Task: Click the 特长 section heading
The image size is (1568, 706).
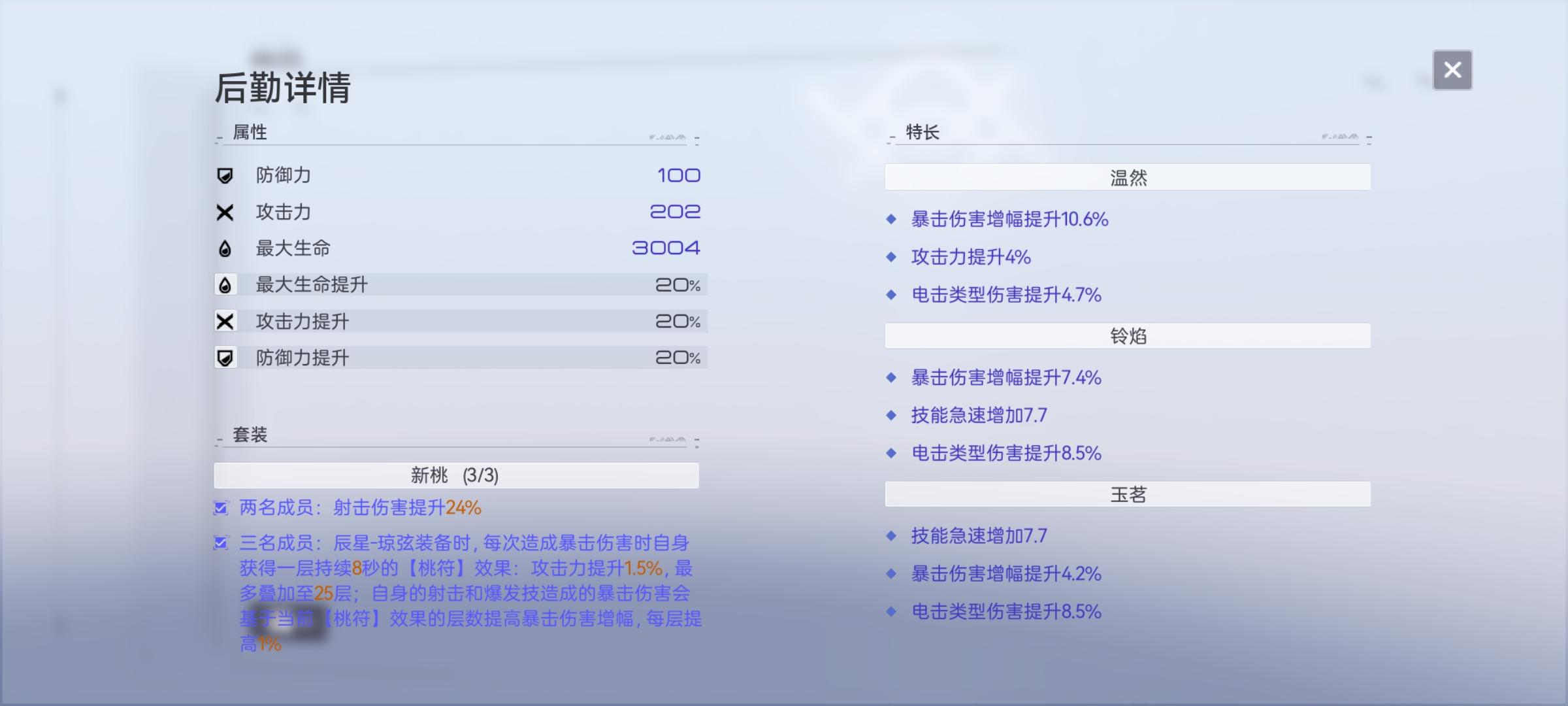Action: (x=922, y=133)
